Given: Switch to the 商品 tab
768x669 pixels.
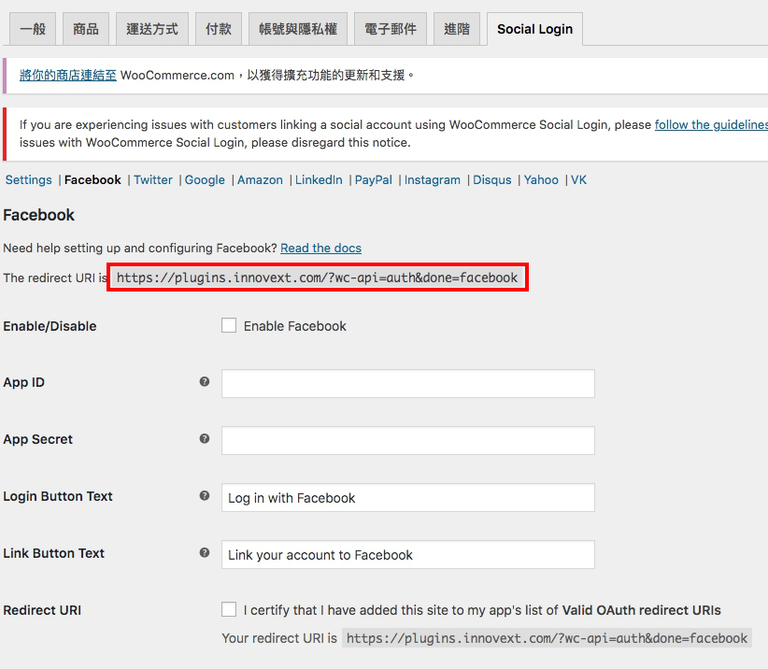Looking at the screenshot, I should [86, 29].
